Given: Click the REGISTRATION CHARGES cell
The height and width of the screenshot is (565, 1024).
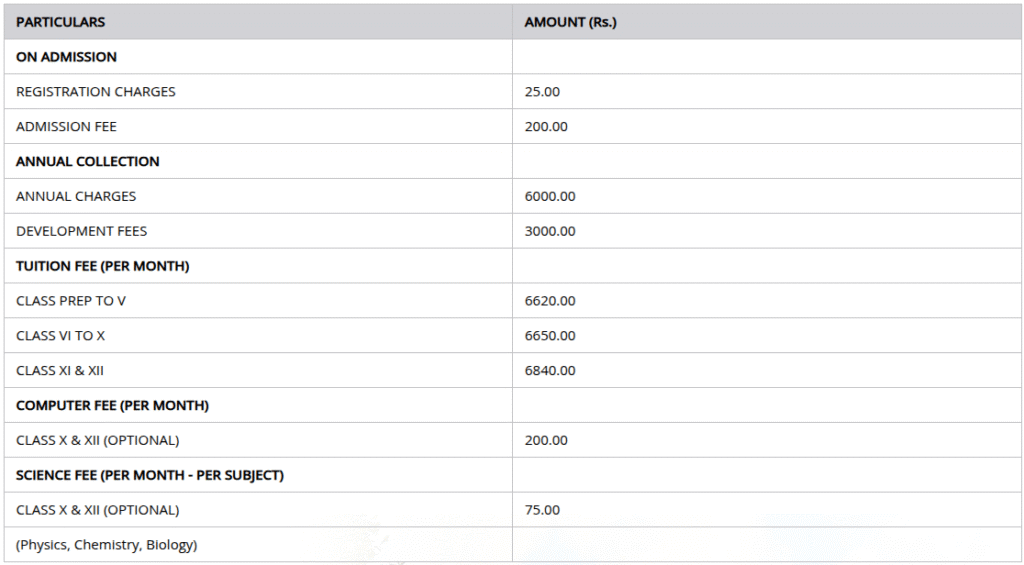Looking at the screenshot, I should coord(95,92).
